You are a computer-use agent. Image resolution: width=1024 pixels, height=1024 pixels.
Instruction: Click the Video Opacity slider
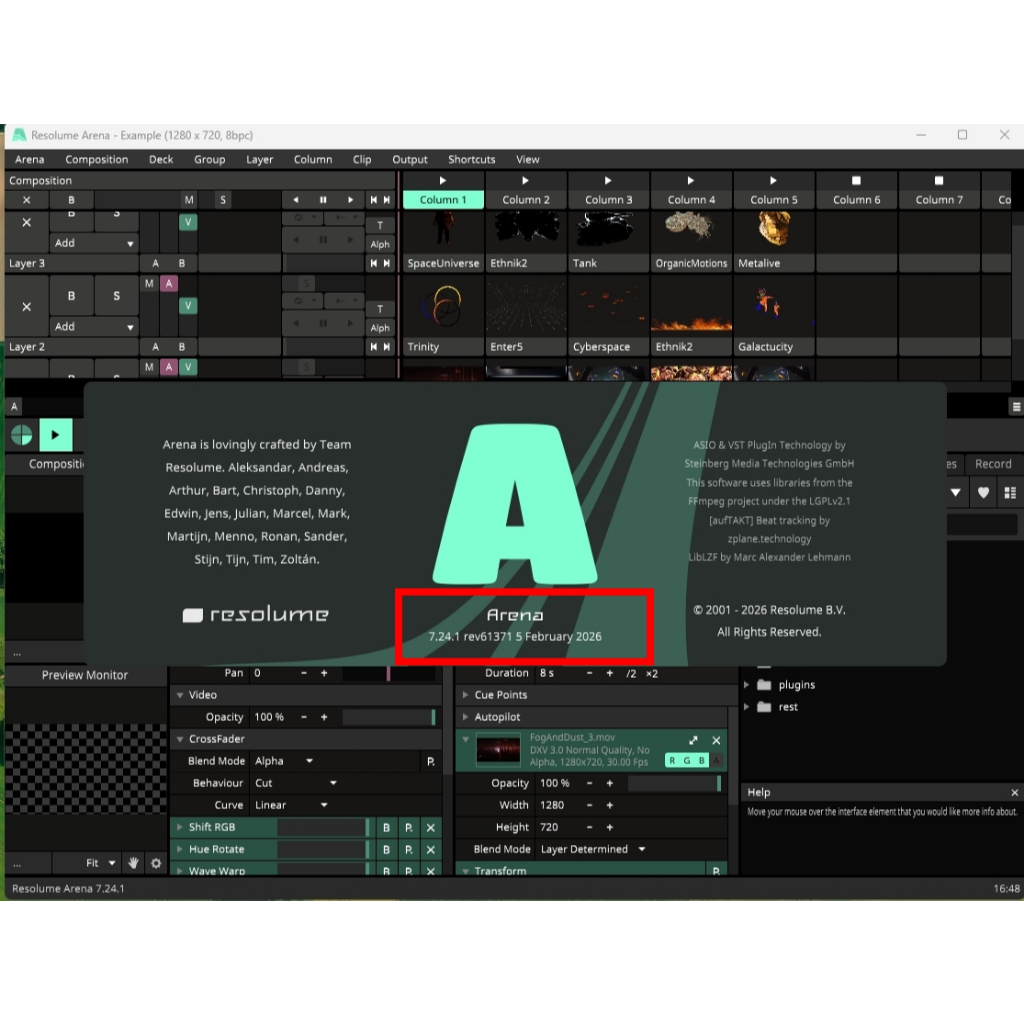389,717
